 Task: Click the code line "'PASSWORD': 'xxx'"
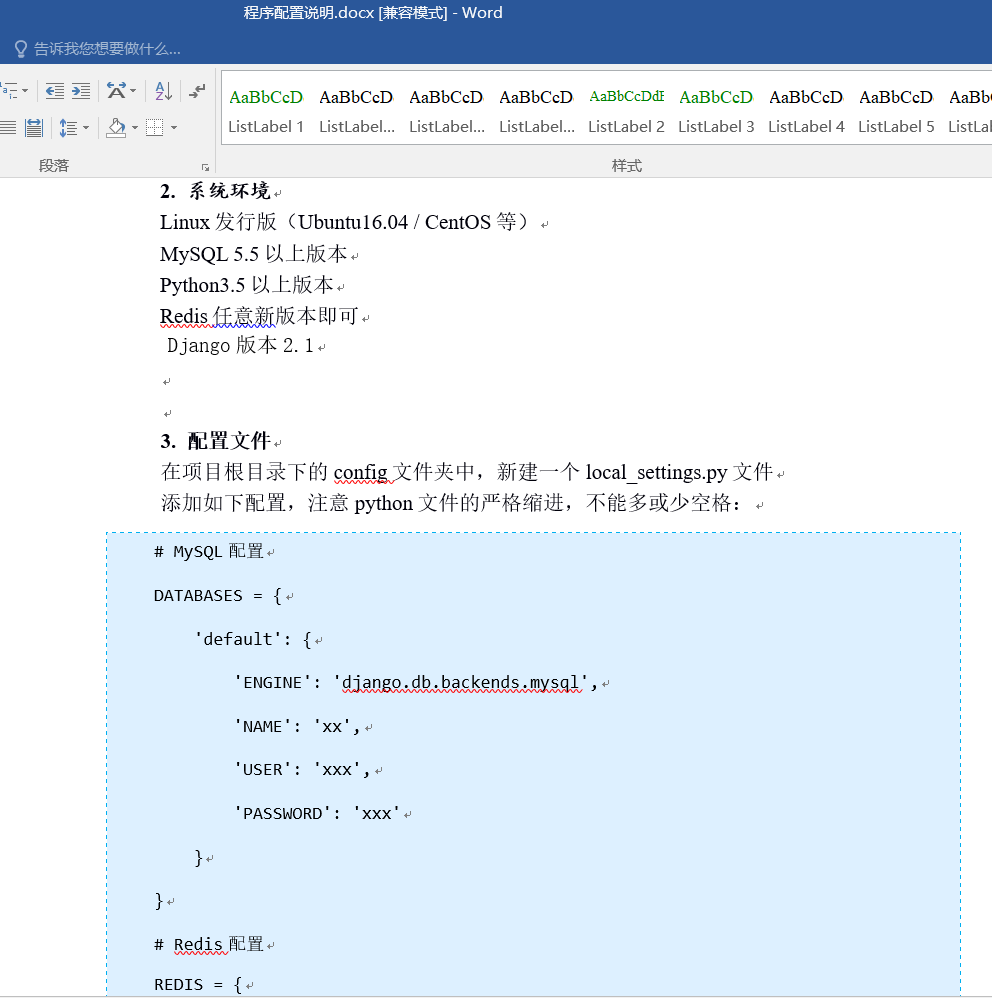[x=318, y=813]
